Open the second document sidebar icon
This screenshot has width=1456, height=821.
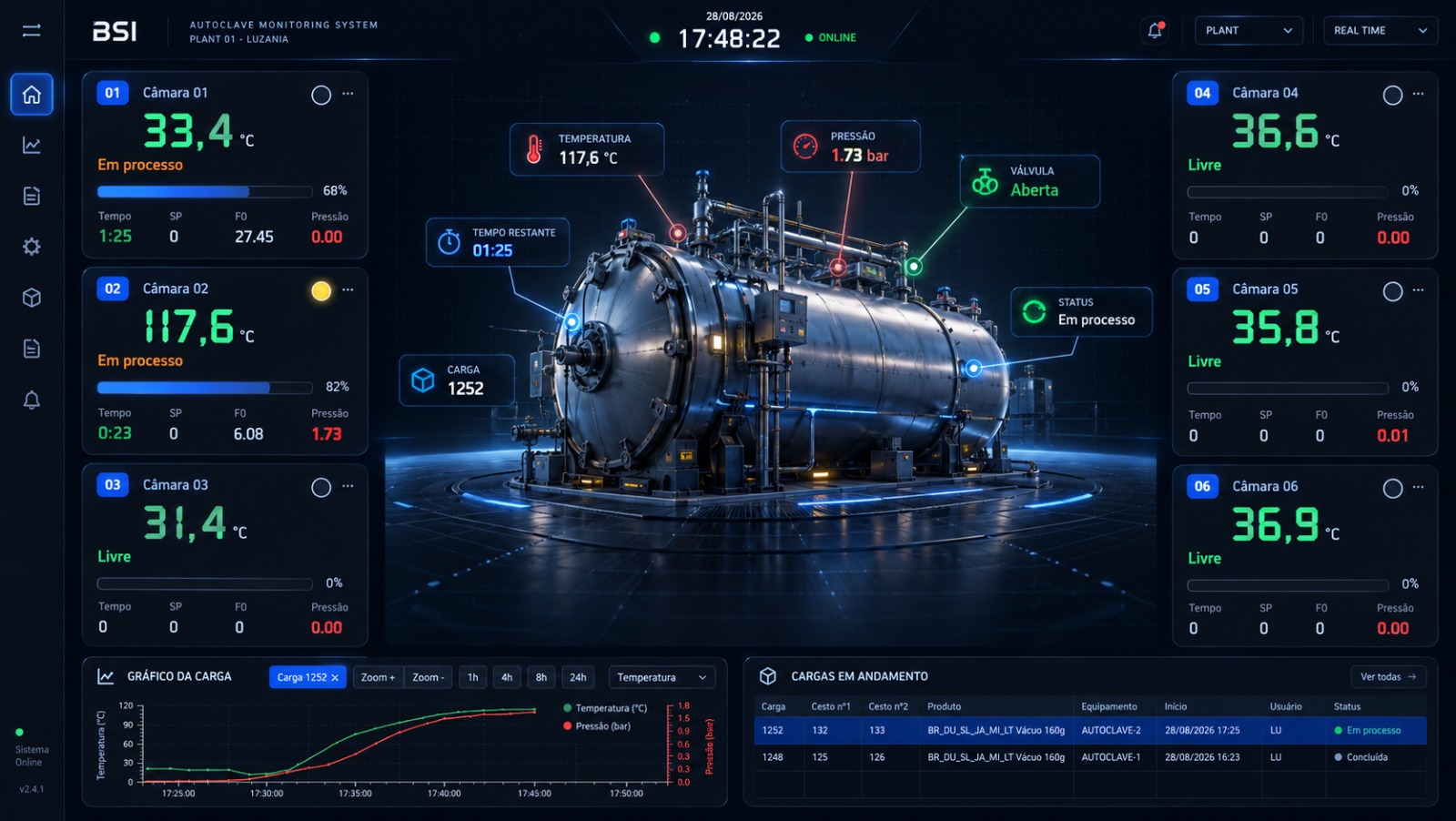coord(32,349)
